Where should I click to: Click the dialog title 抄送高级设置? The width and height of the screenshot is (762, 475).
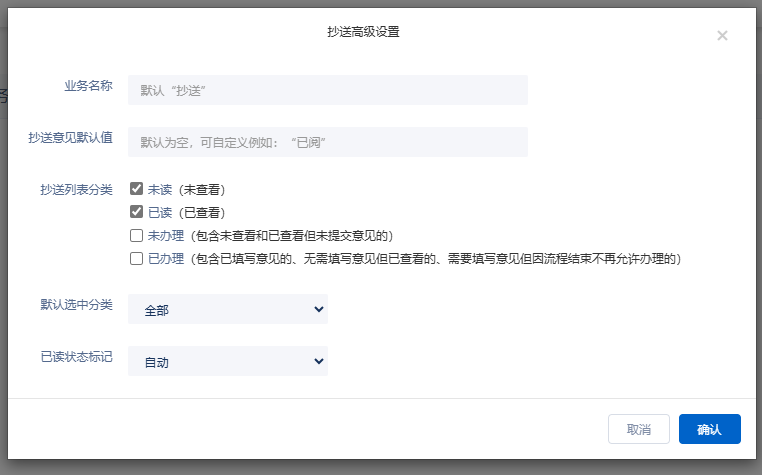tap(364, 32)
